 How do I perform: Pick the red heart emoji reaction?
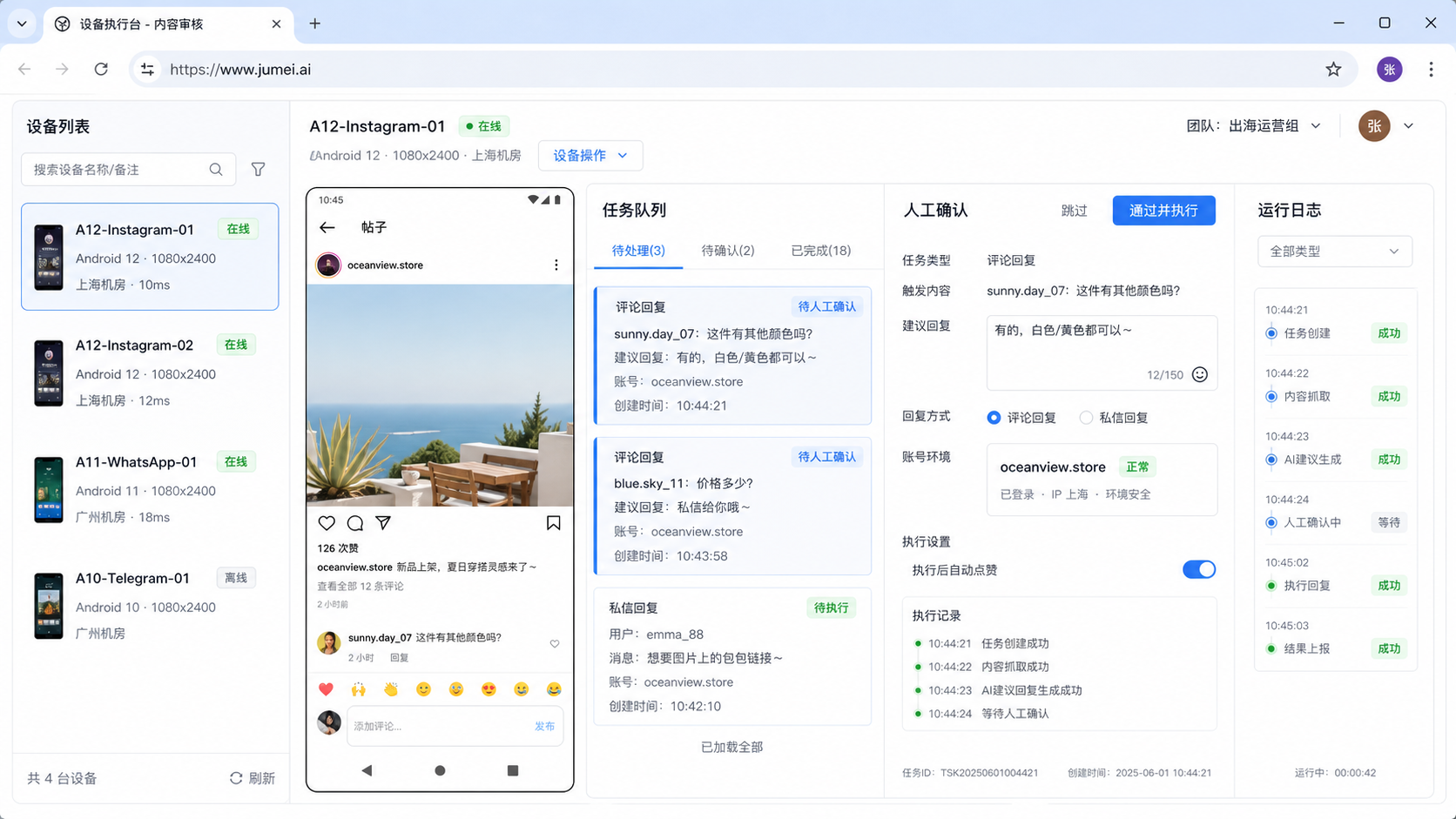point(327,689)
